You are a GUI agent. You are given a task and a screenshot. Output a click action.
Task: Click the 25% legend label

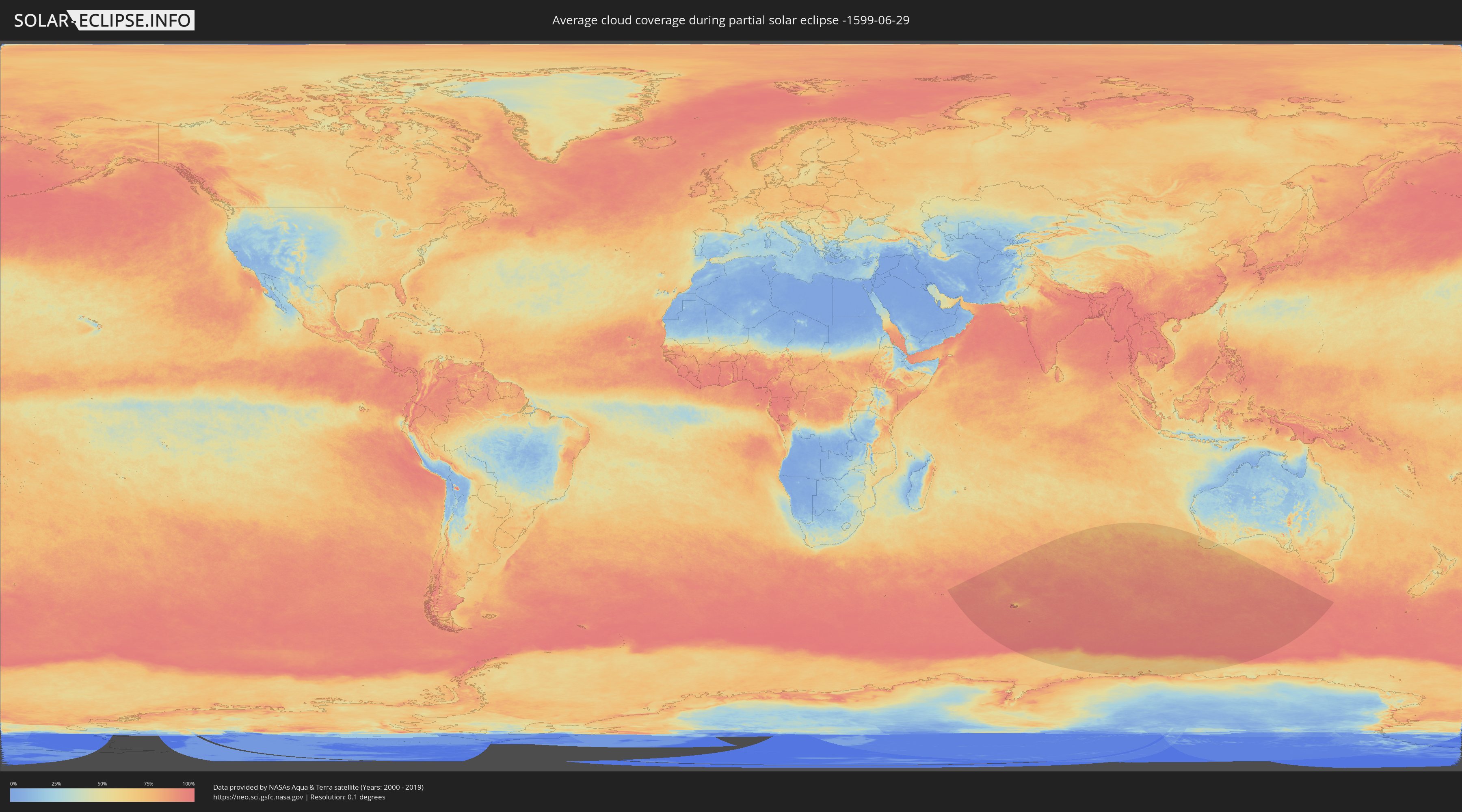point(56,784)
